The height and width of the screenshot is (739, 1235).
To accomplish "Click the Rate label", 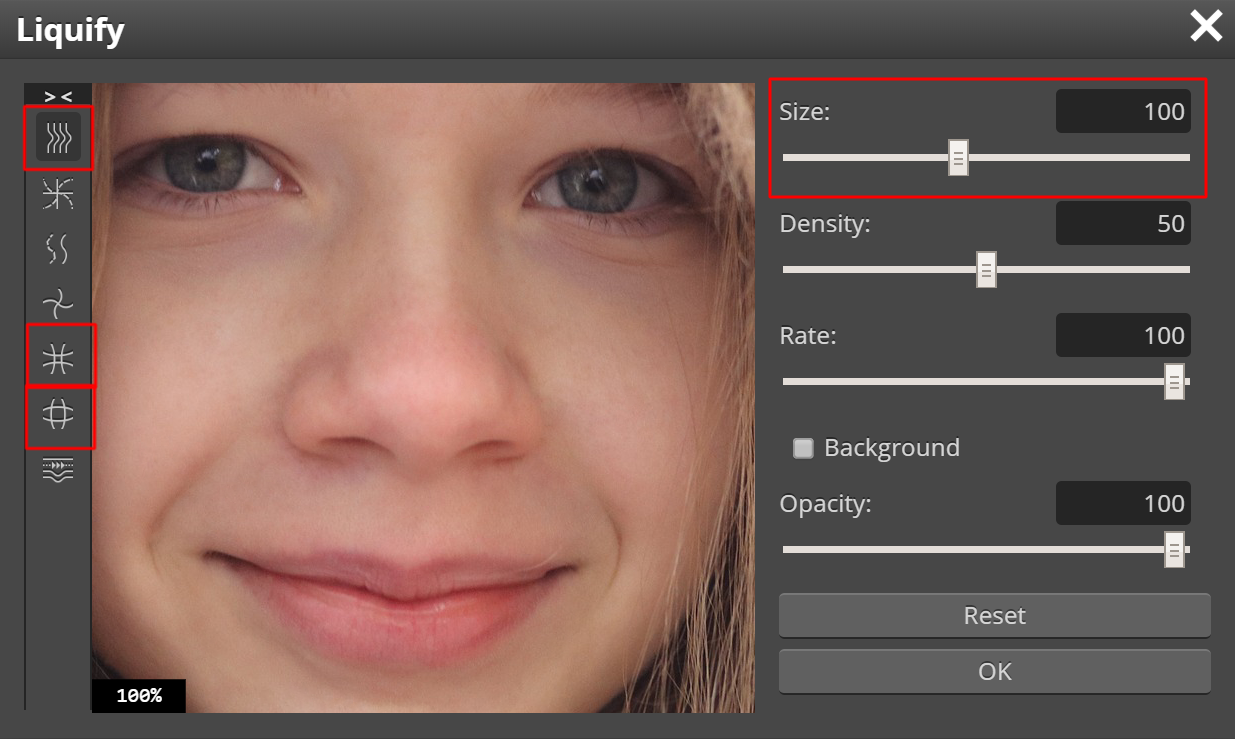I will (808, 336).
